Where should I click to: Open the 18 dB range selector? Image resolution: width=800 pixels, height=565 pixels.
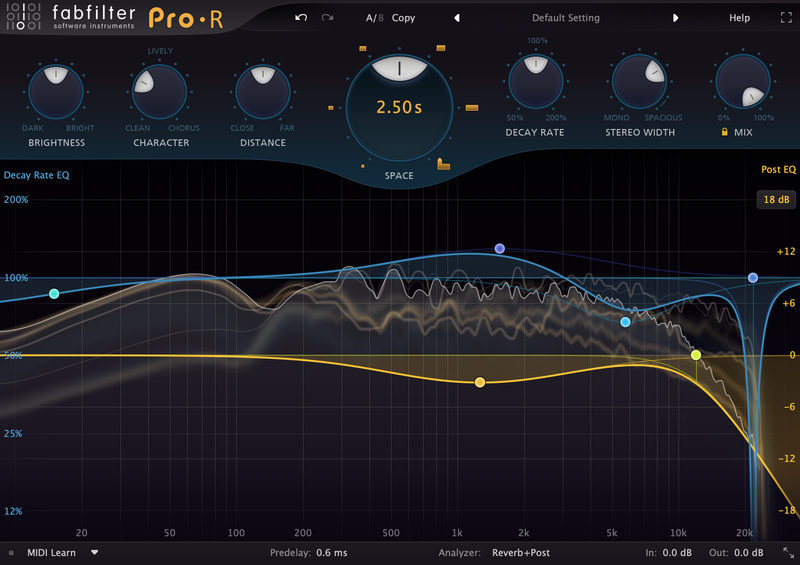coord(776,200)
